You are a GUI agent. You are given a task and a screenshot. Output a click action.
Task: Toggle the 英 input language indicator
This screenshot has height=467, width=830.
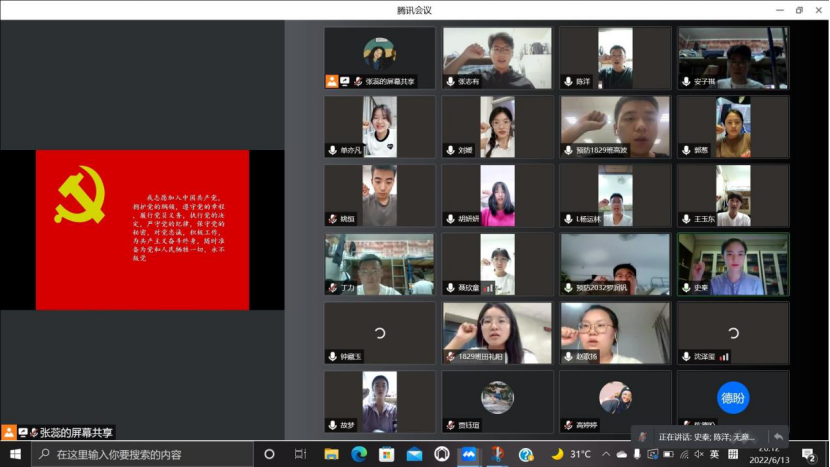[715, 455]
